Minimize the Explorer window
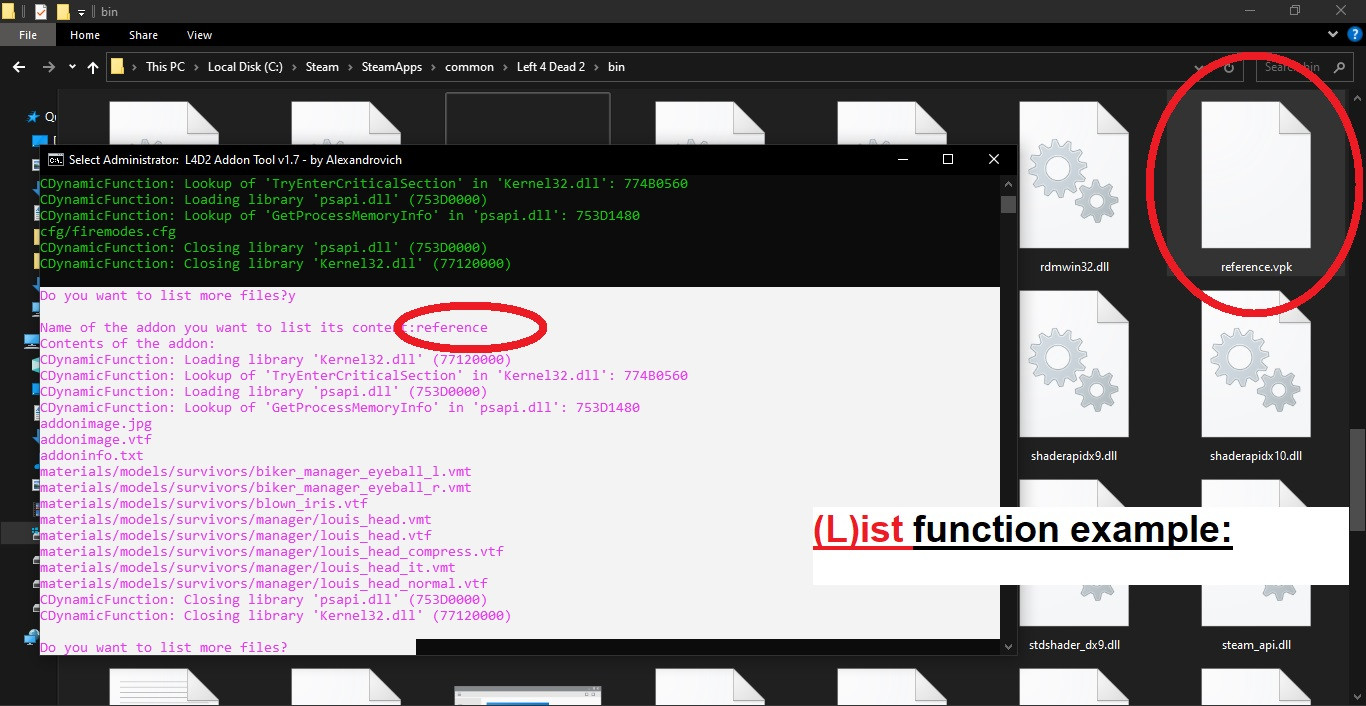 point(1248,11)
